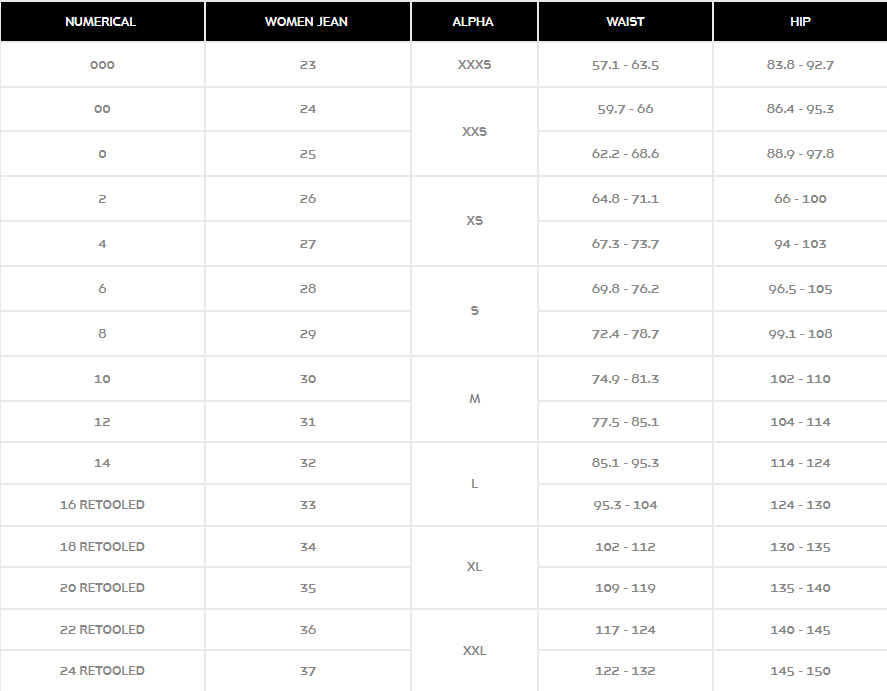Select the M alpha size cell
Screen dimensions: 887x691
pyautogui.click(x=474, y=399)
